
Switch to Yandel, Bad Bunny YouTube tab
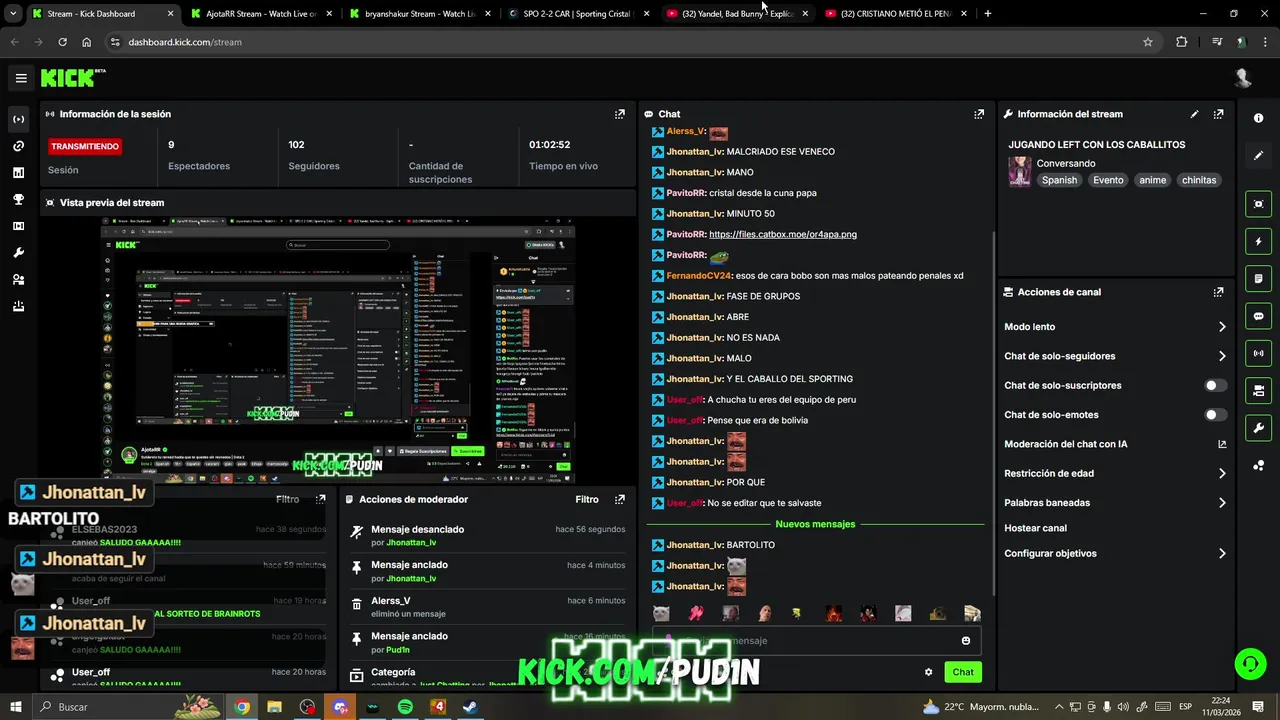(738, 14)
